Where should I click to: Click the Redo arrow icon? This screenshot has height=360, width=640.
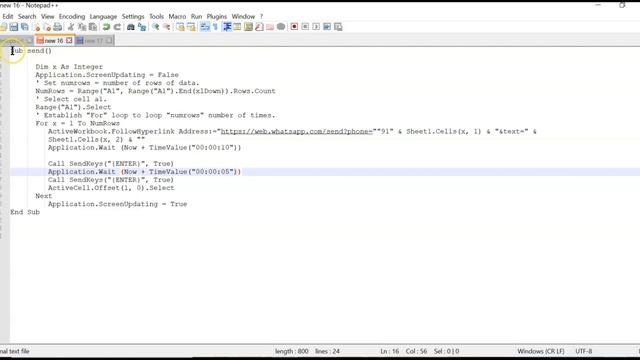[x=117, y=27]
